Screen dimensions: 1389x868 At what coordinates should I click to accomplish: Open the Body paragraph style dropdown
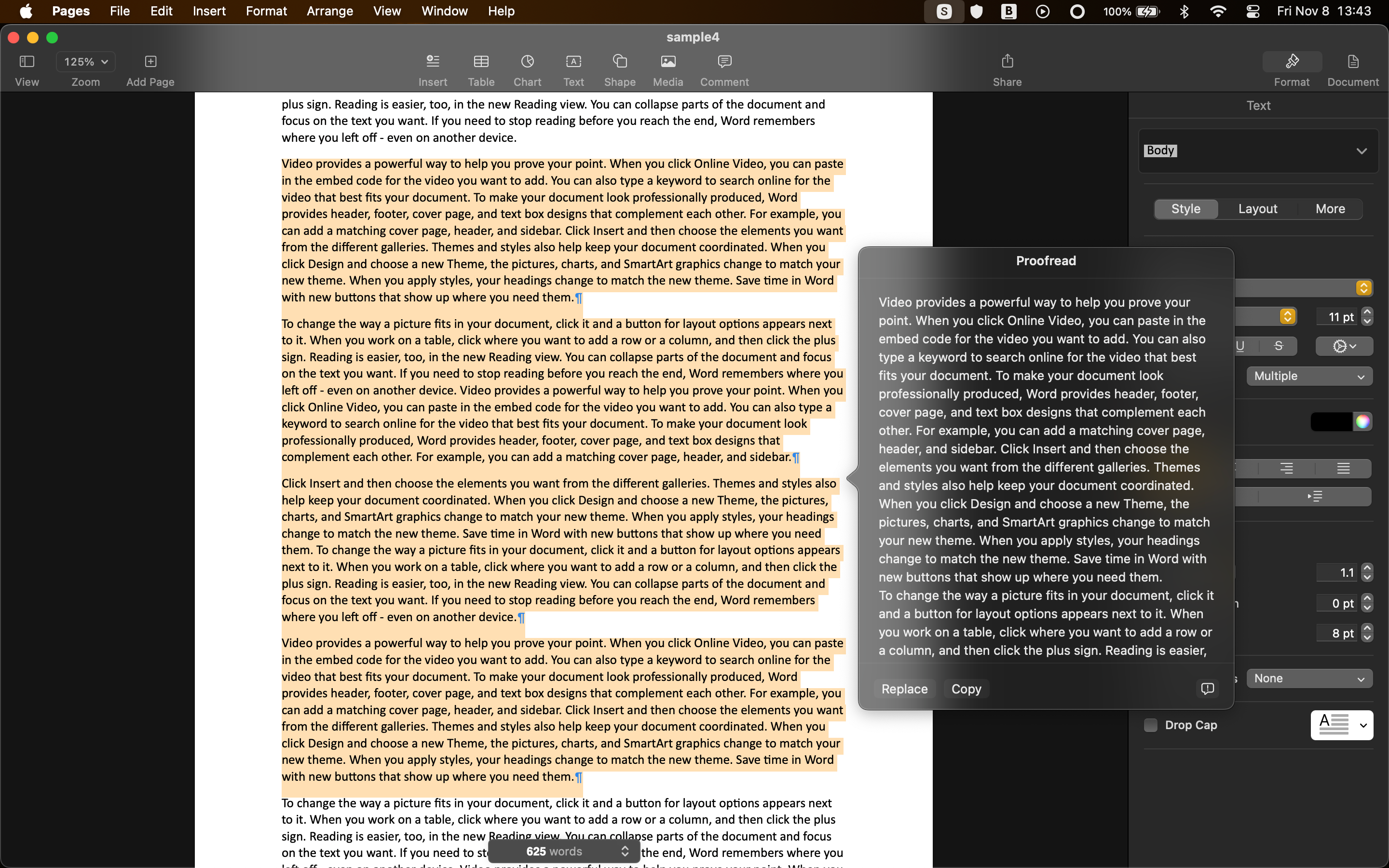pos(1256,150)
